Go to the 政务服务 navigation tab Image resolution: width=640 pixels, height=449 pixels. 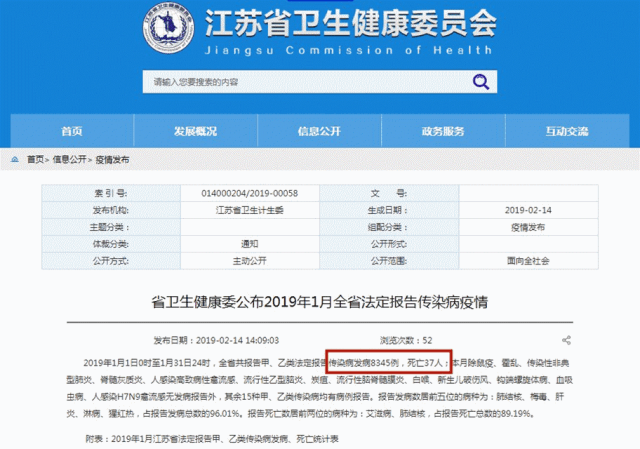coord(444,131)
